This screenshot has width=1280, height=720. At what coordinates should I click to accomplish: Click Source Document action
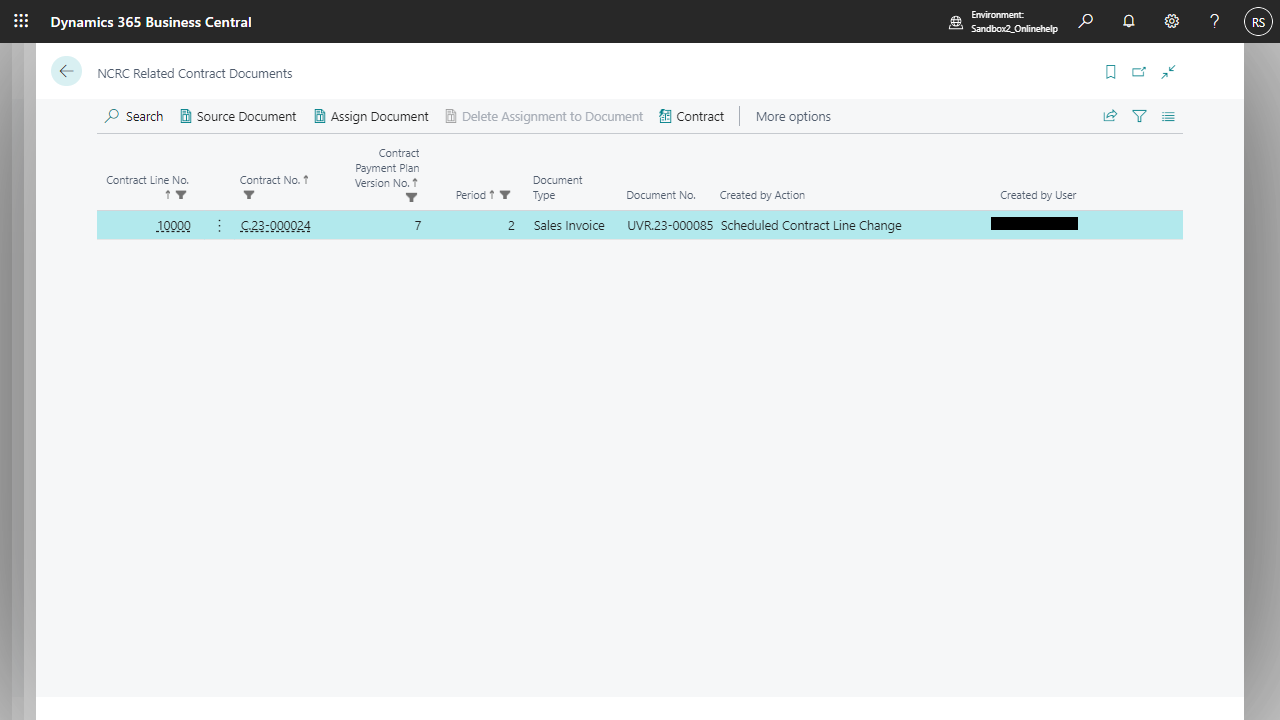tap(238, 116)
